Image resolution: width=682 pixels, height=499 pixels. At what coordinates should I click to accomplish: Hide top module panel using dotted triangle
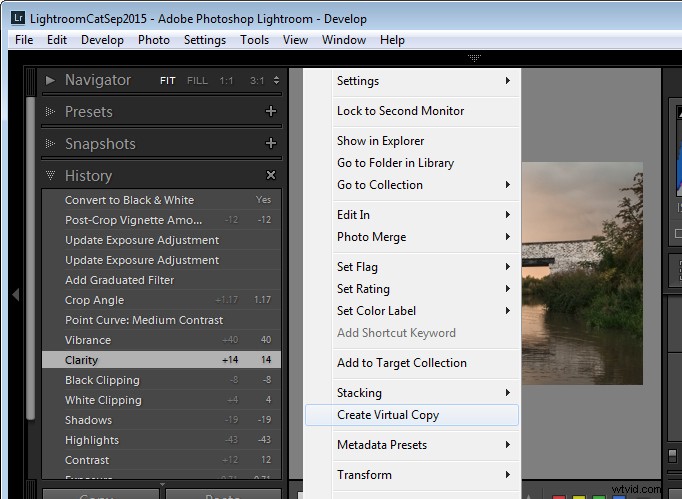[x=475, y=58]
